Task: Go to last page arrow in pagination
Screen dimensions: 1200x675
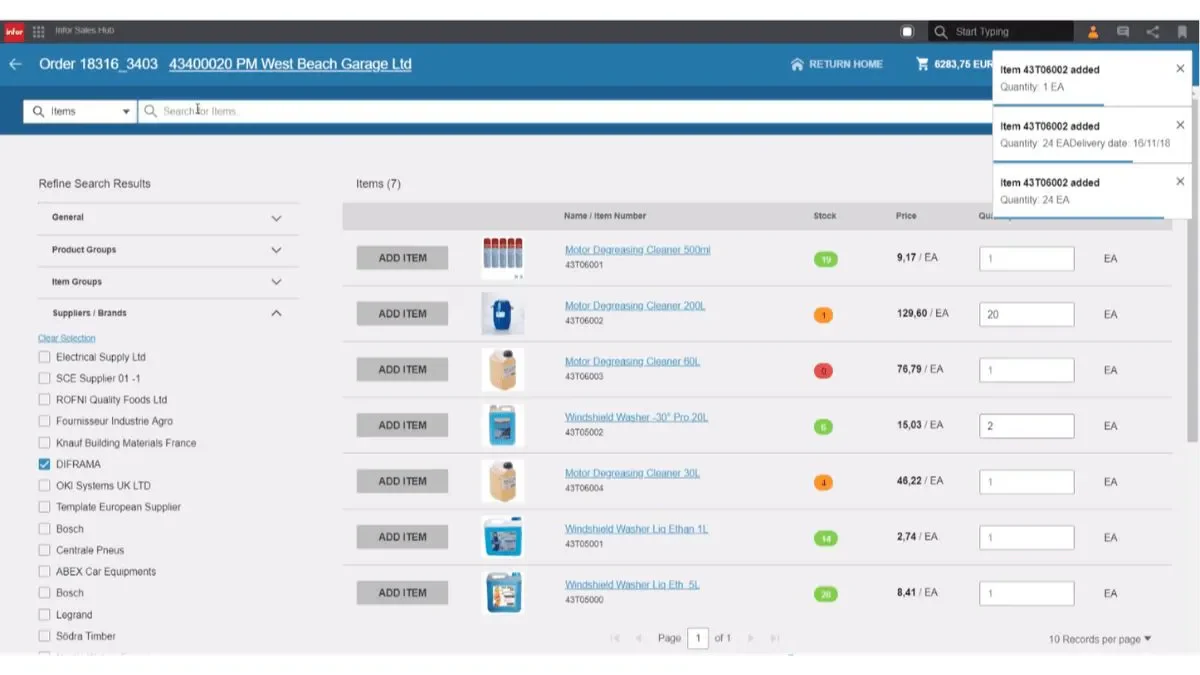Action: [x=774, y=638]
